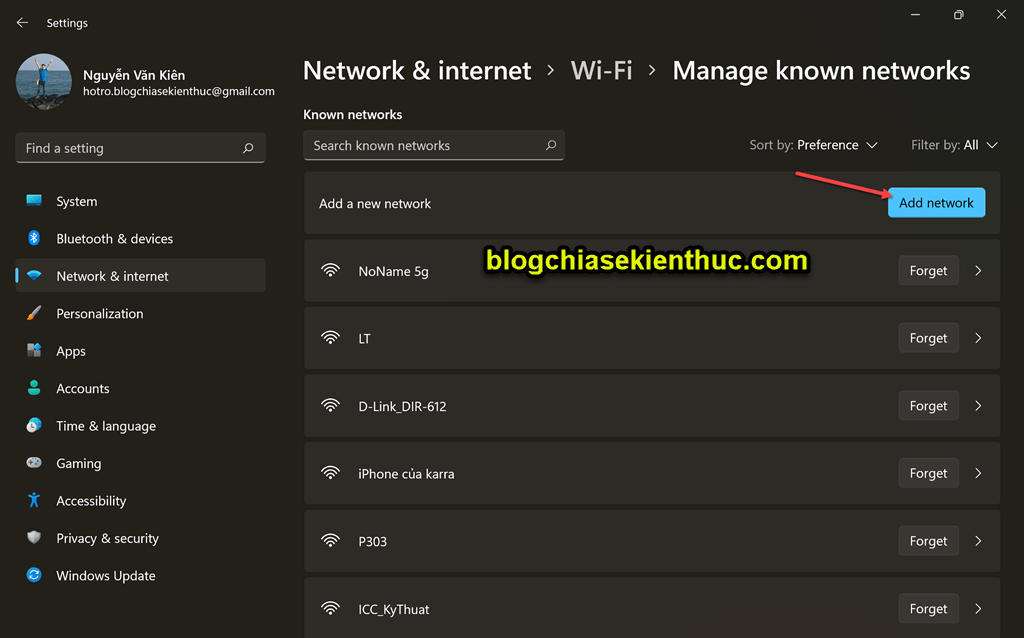Expand D-Link_DIR-612 network details chevron
The height and width of the screenshot is (638, 1024).
point(978,406)
